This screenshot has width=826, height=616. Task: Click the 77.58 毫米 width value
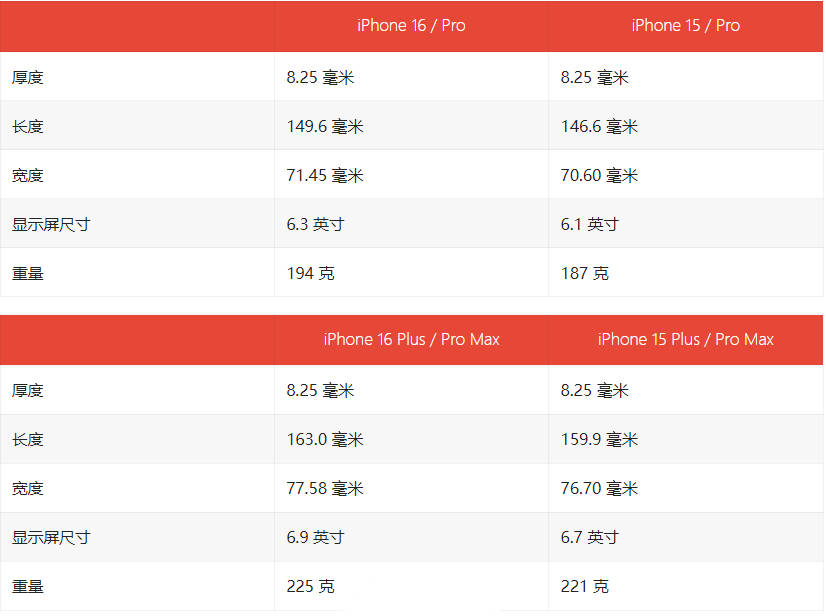[324, 489]
